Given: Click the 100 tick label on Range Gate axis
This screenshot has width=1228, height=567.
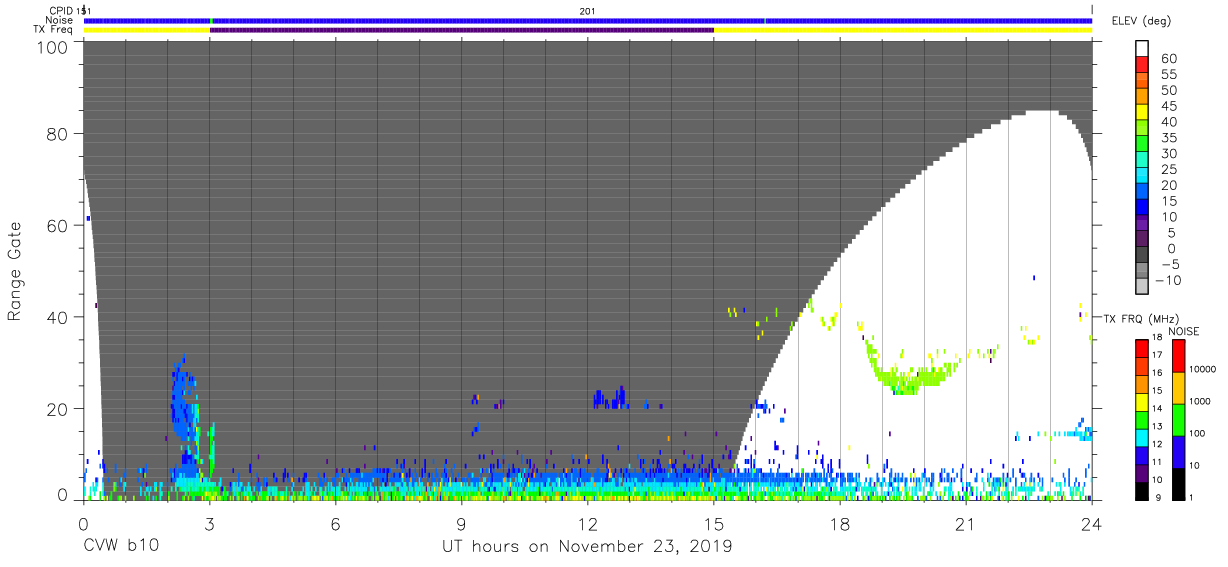Looking at the screenshot, I should click(x=52, y=47).
